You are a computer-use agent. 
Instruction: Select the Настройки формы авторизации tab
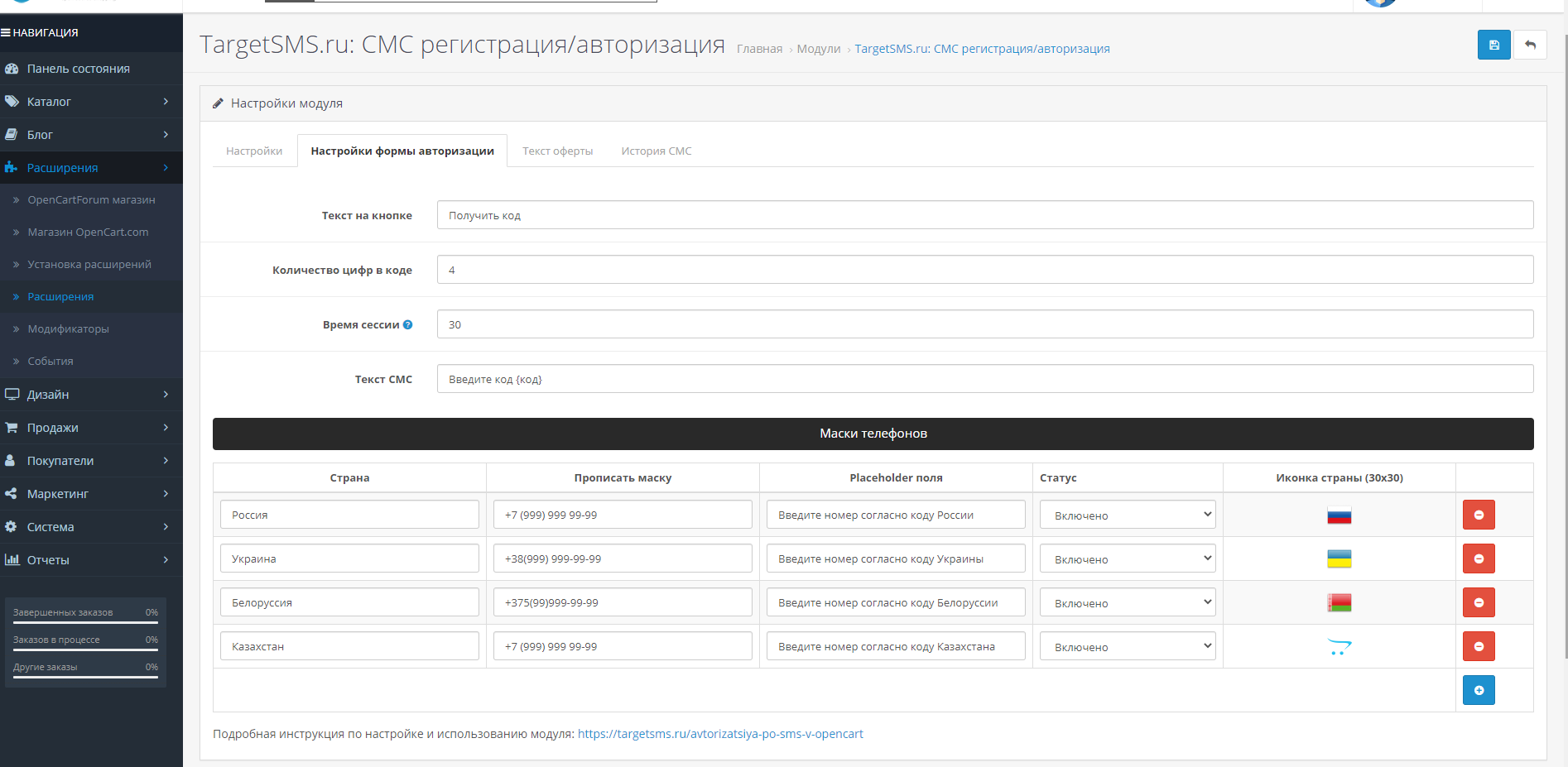pos(402,151)
